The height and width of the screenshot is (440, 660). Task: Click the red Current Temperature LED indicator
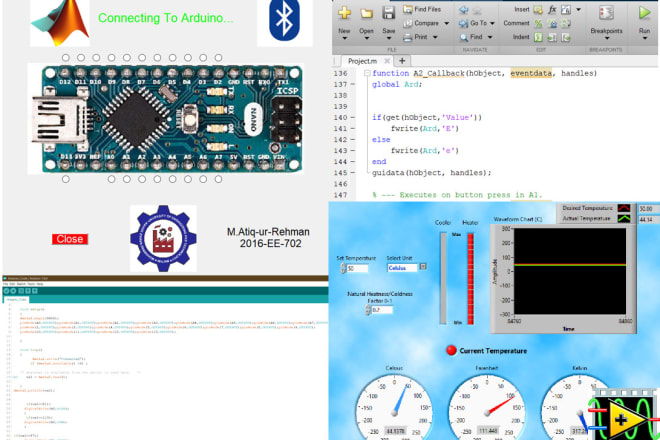point(451,350)
